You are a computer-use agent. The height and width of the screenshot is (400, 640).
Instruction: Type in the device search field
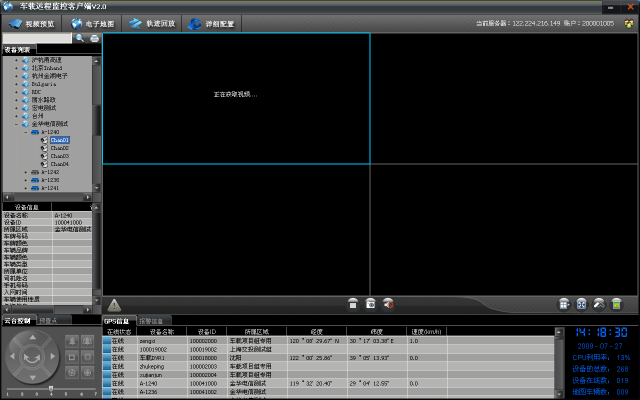tap(36, 38)
